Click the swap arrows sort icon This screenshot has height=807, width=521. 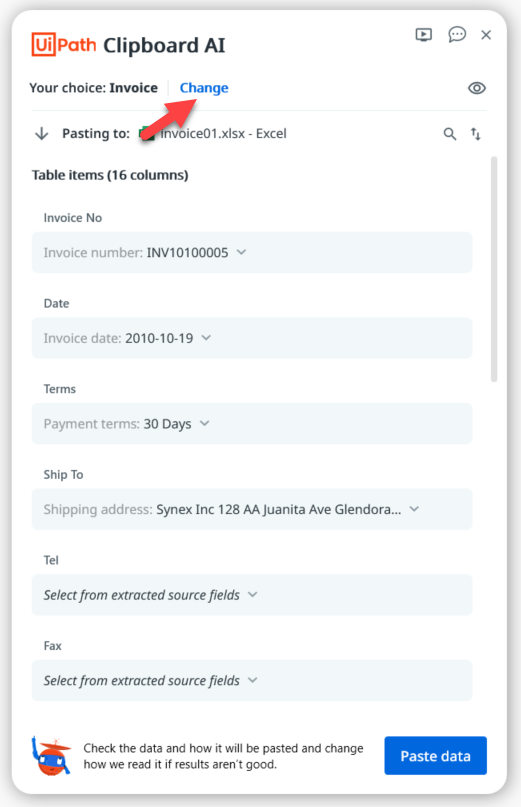pyautogui.click(x=476, y=134)
